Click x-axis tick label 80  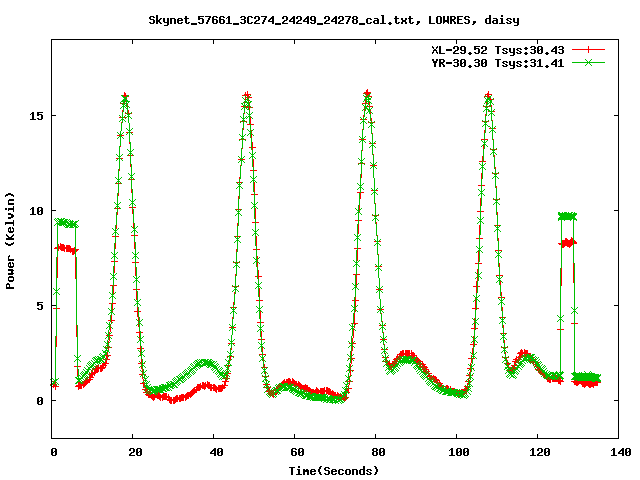(378, 452)
